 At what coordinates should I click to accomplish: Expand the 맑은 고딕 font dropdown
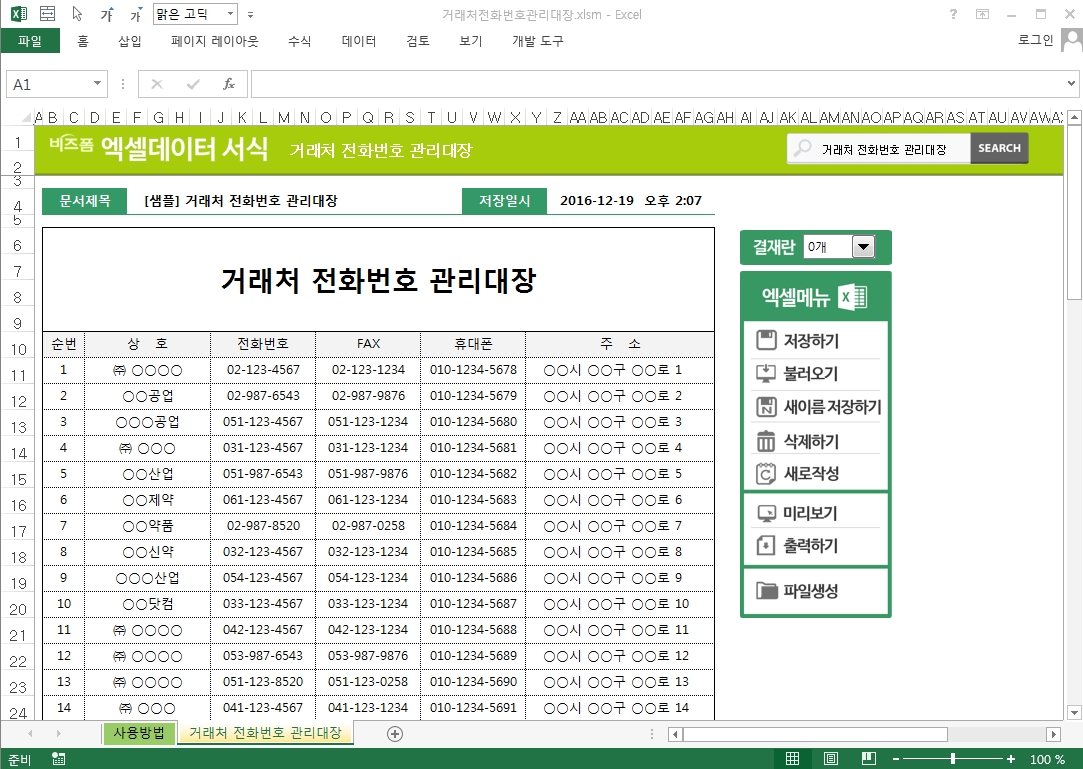coord(230,15)
